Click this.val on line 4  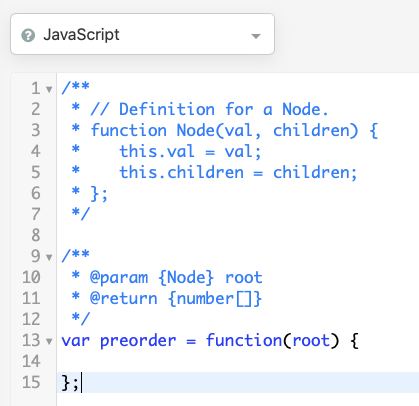tap(157, 151)
